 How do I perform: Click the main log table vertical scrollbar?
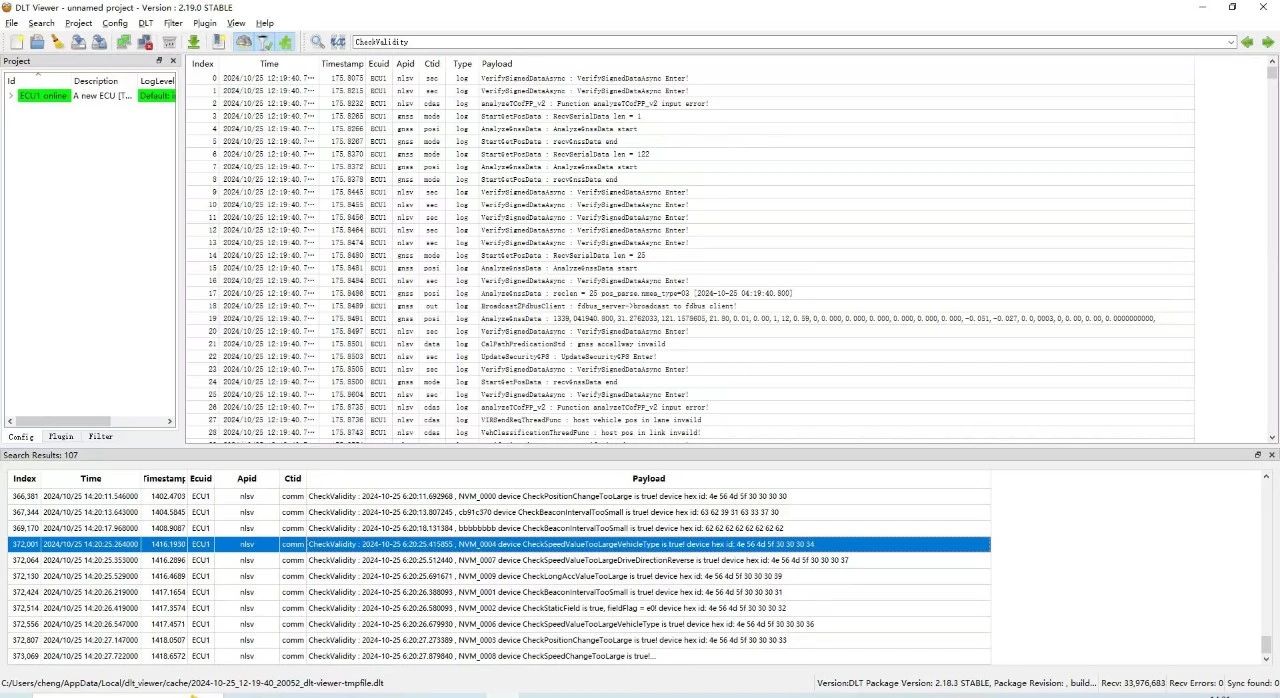click(x=1272, y=250)
